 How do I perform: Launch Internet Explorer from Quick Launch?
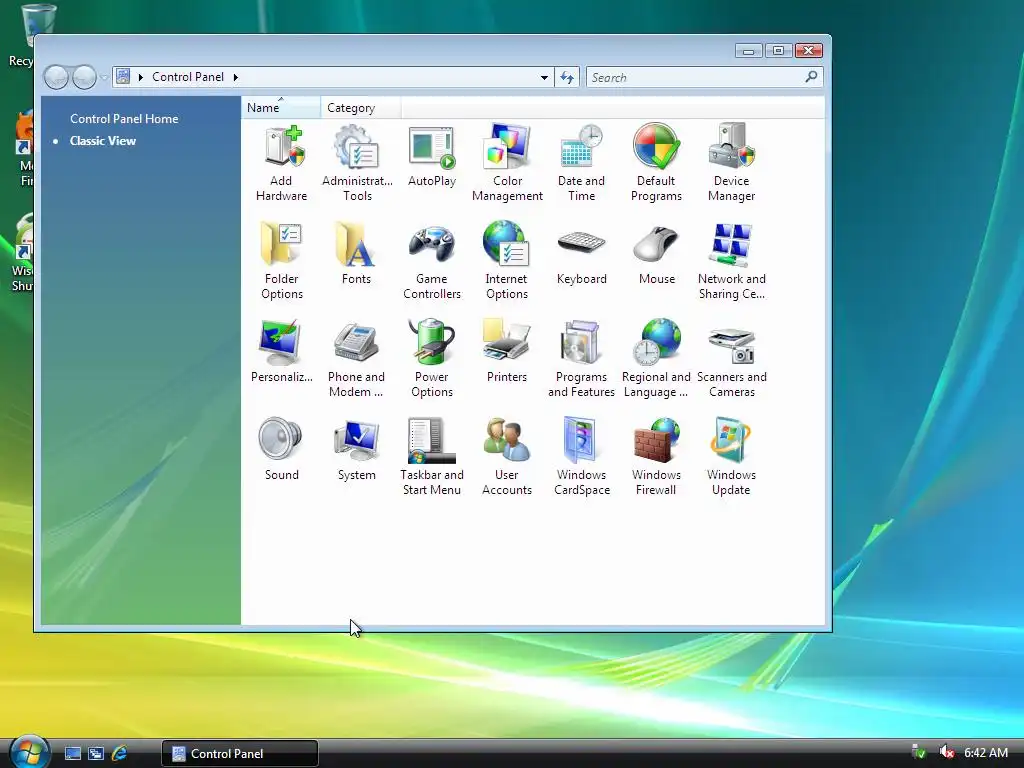(119, 754)
